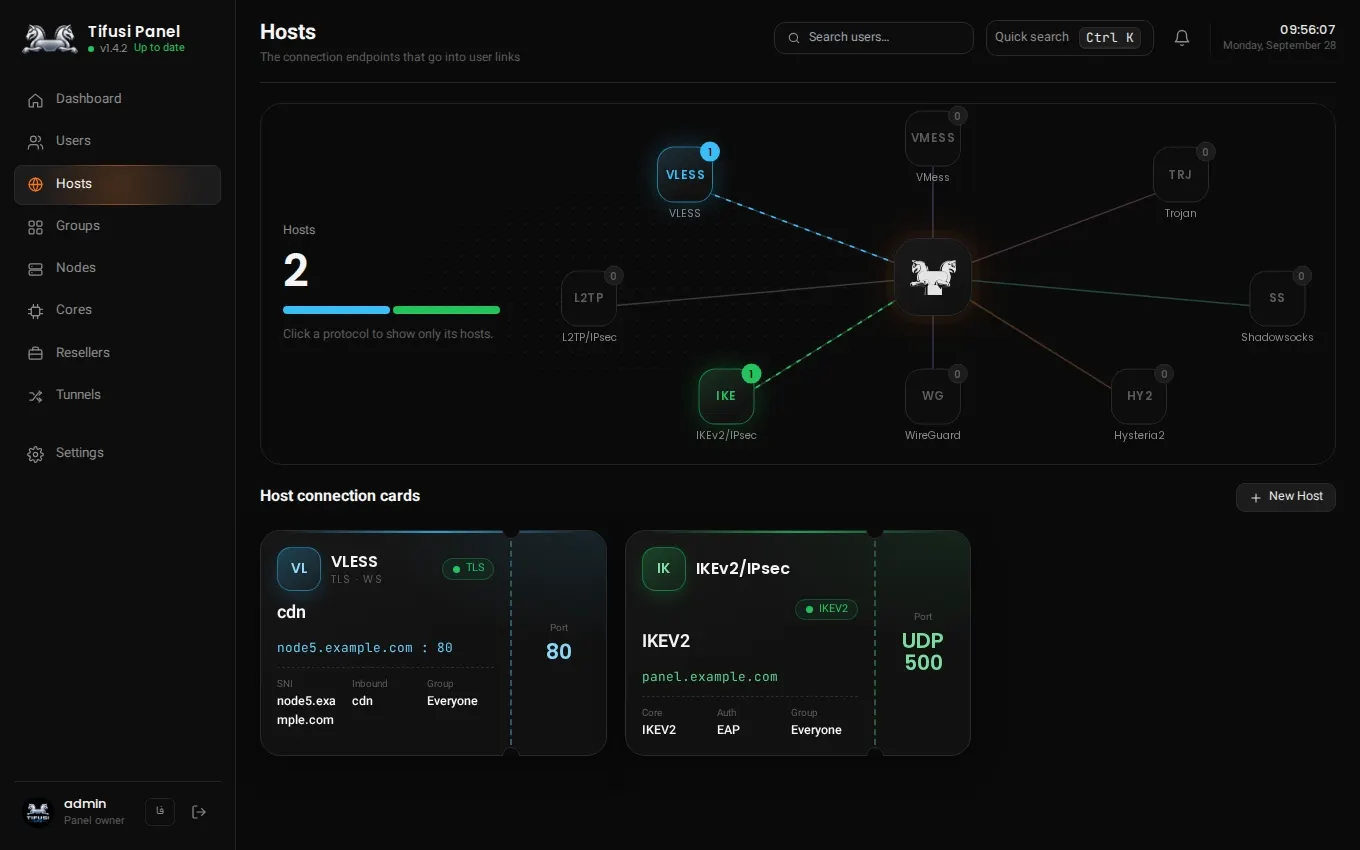Open notifications bell
Viewport: 1360px width, 850px height.
point(1182,38)
